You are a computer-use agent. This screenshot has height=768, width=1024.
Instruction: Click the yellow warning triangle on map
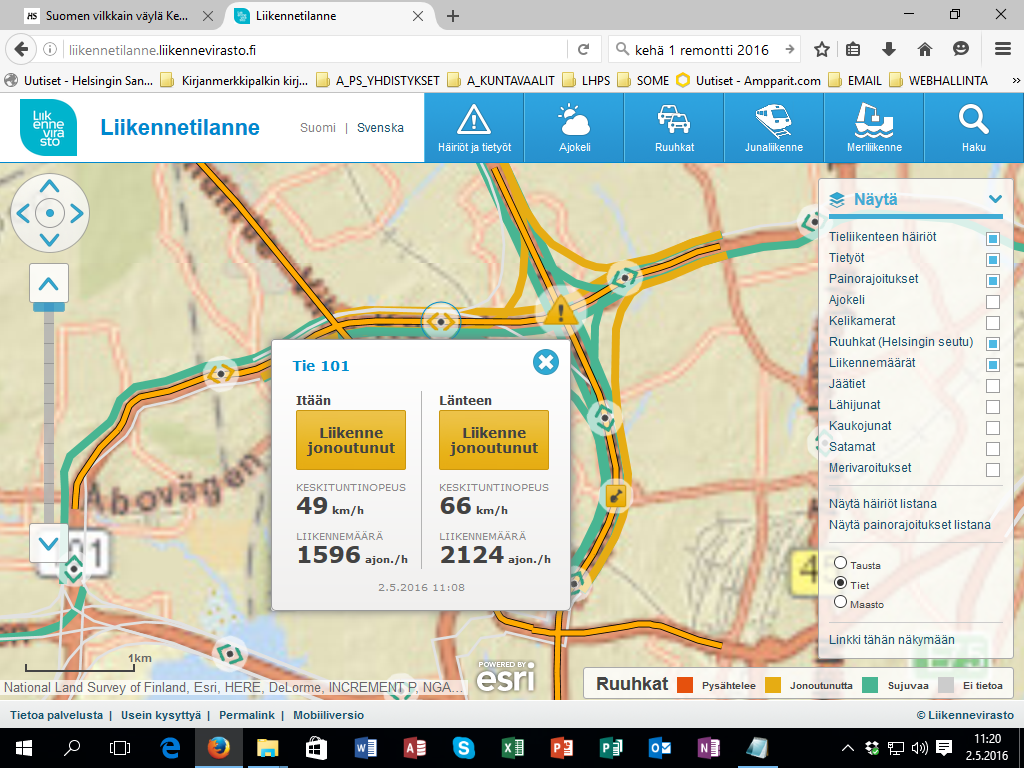click(x=562, y=312)
